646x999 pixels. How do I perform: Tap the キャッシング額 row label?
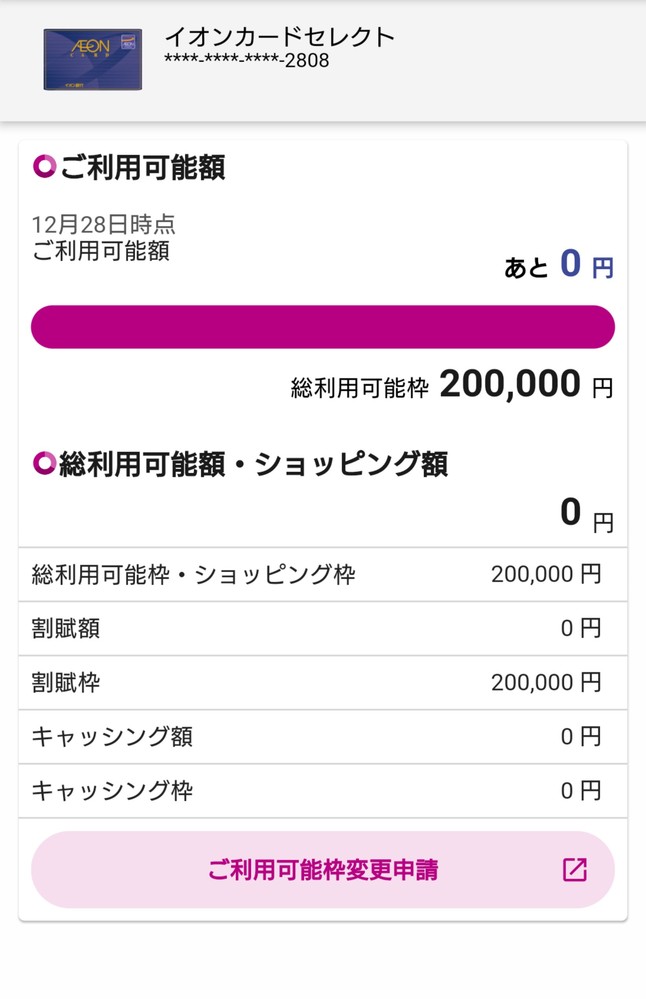(112, 737)
